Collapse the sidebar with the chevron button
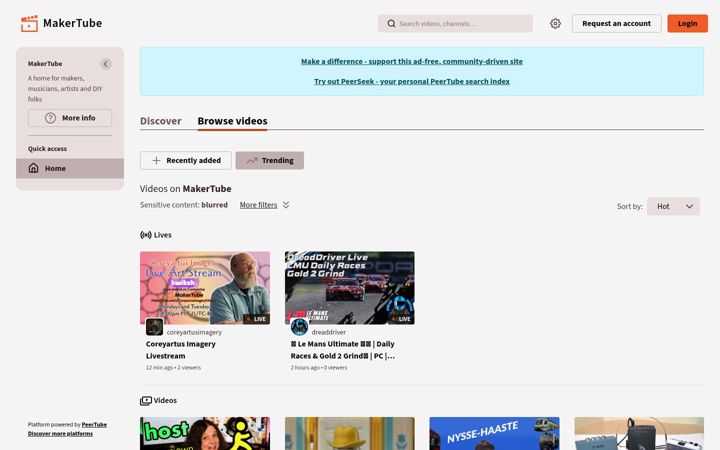The height and width of the screenshot is (450, 720). (x=106, y=64)
